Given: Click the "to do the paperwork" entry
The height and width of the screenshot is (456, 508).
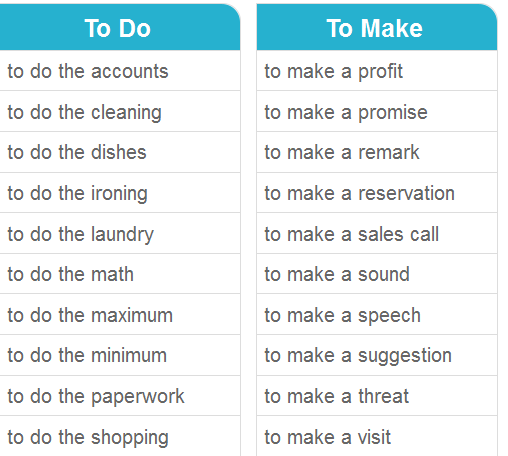Looking at the screenshot, I should (120, 396).
